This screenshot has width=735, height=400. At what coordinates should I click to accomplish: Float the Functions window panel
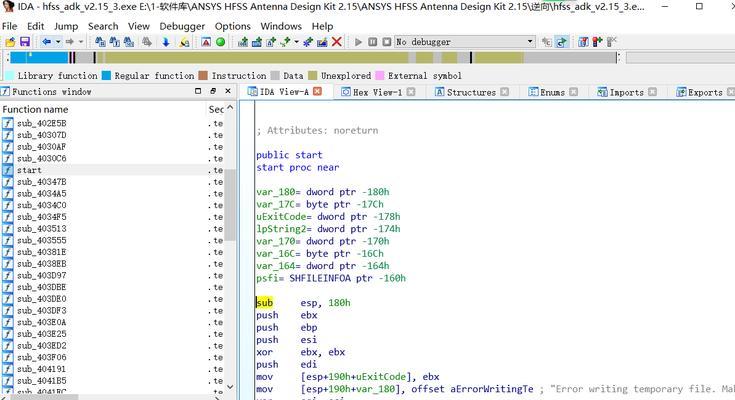coord(213,91)
